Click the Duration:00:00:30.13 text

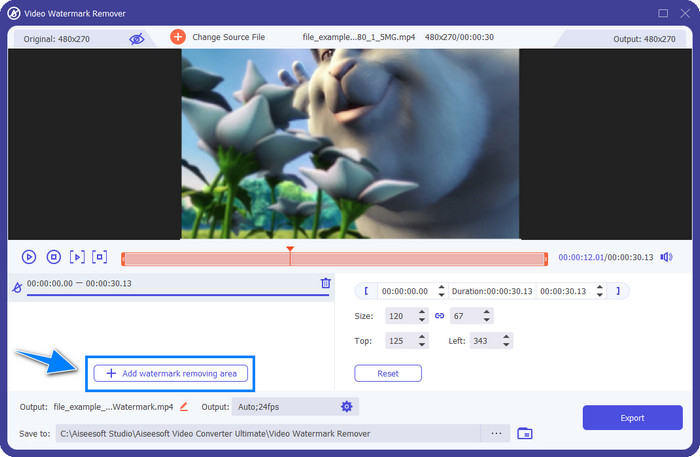point(492,291)
